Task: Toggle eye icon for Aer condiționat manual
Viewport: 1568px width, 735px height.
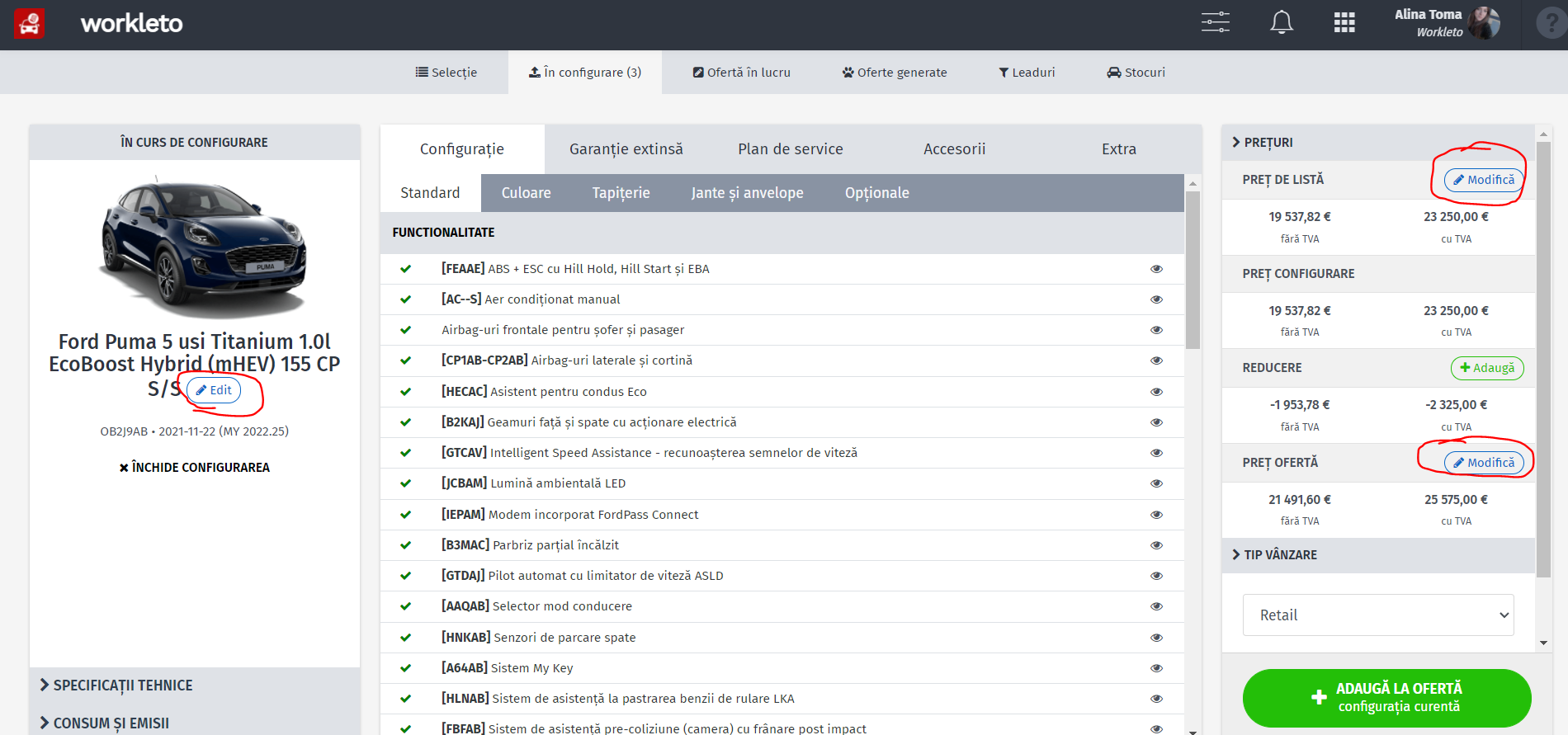Action: 1156,299
